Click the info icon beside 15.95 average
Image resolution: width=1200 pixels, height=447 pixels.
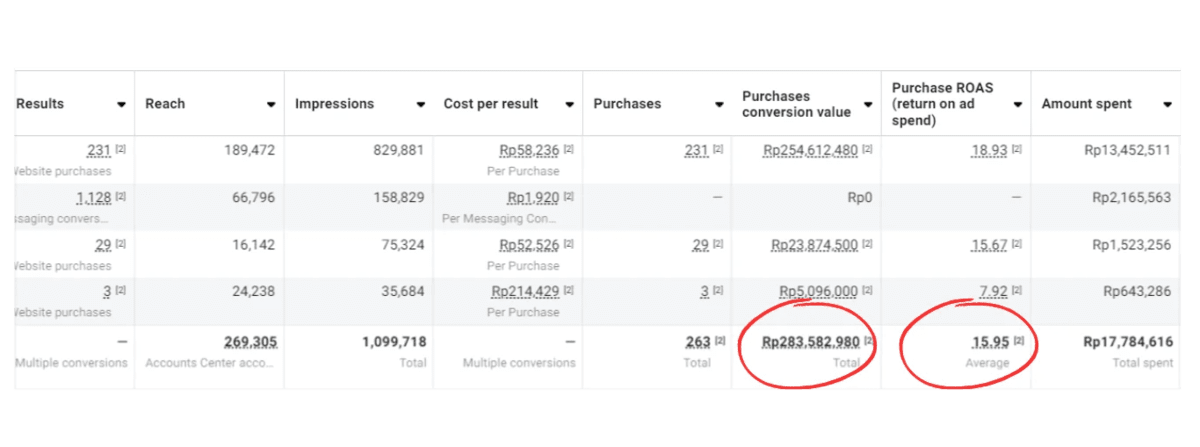pyautogui.click(x=1018, y=342)
